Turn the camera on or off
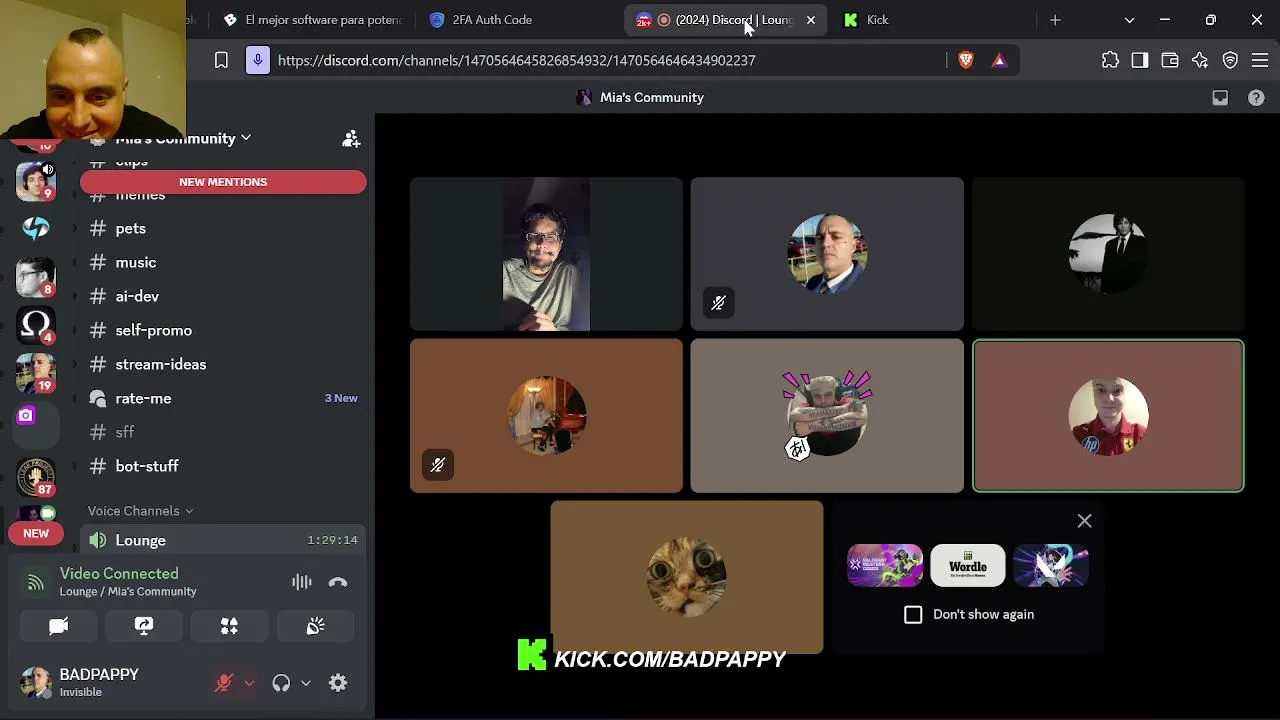 point(58,626)
